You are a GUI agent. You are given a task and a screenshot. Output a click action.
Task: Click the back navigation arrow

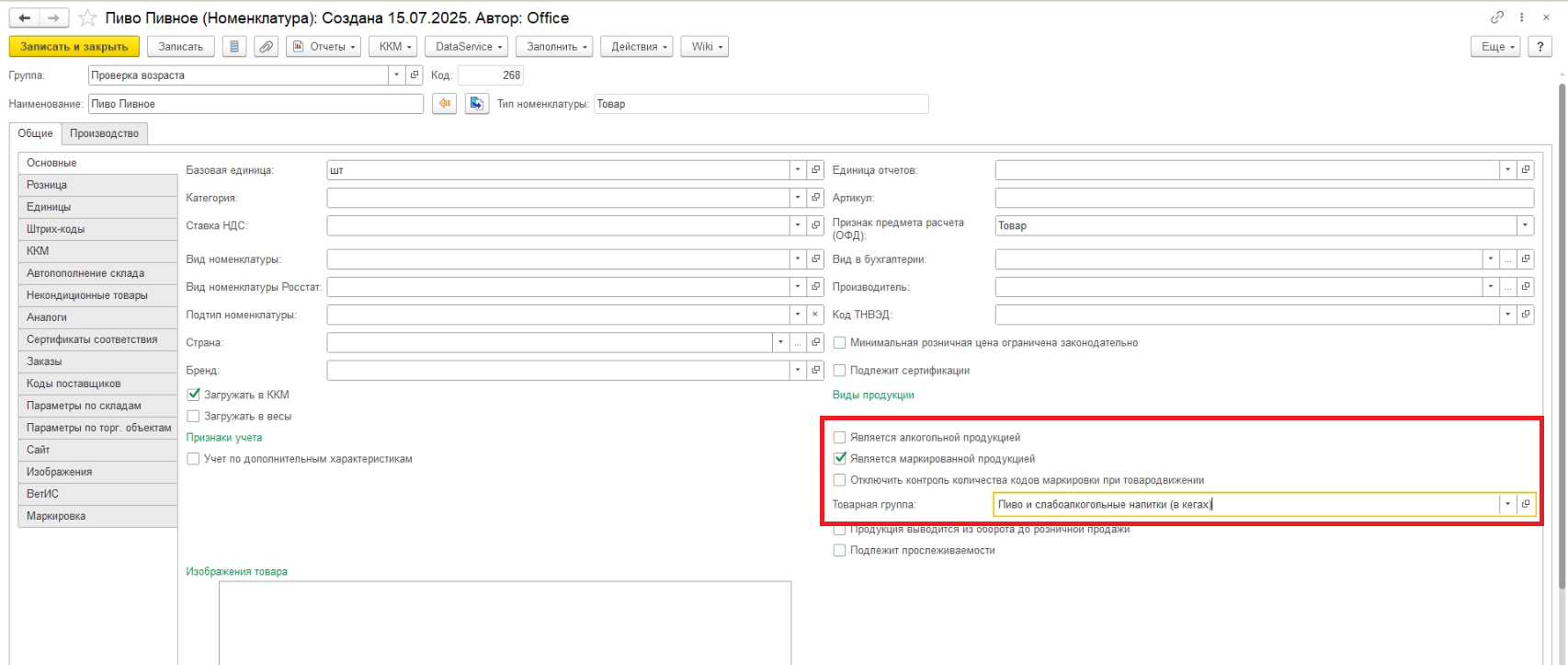[x=25, y=17]
